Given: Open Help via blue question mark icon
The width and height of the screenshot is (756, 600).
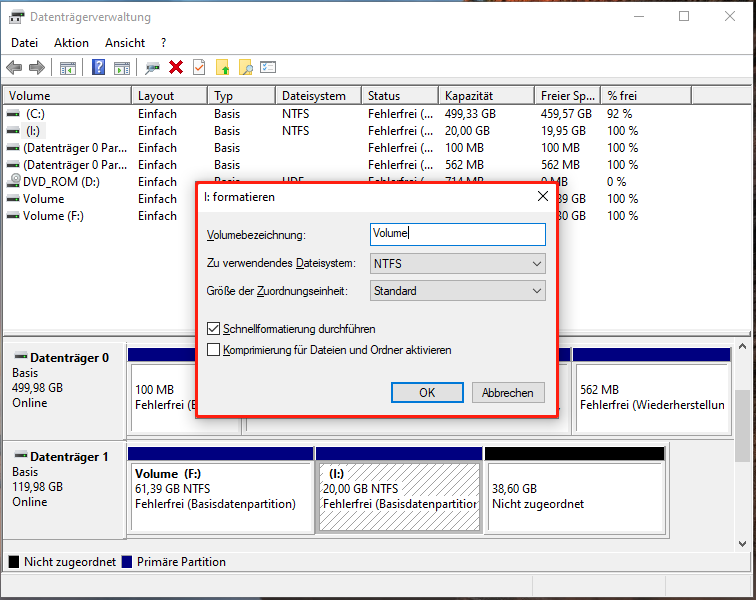Looking at the screenshot, I should (x=98, y=67).
